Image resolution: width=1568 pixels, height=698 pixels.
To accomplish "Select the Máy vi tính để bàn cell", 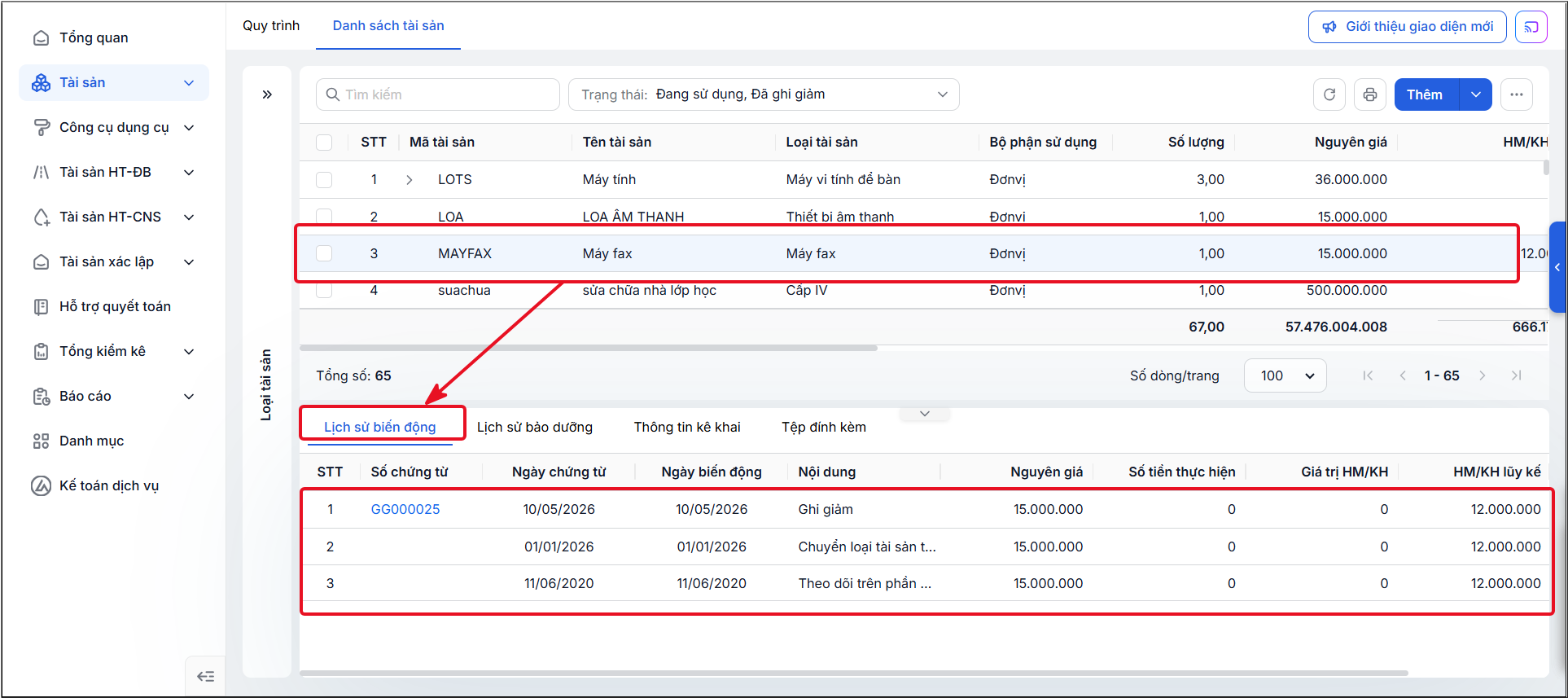I will coord(843,180).
